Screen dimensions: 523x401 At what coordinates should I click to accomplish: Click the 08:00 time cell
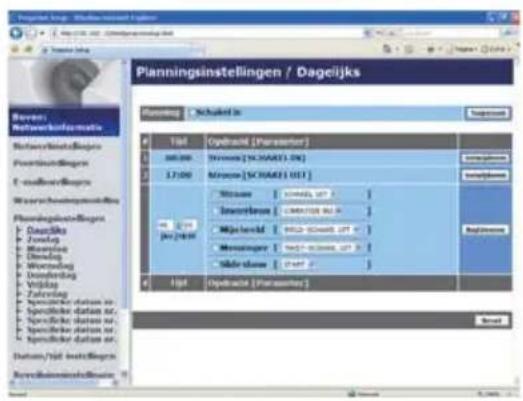click(x=178, y=157)
